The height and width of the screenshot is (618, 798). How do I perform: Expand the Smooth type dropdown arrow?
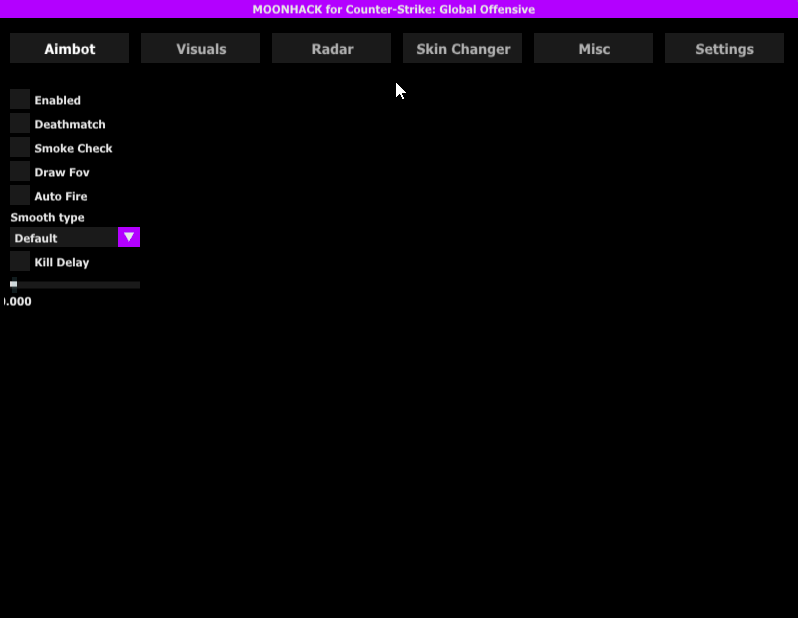pos(129,237)
